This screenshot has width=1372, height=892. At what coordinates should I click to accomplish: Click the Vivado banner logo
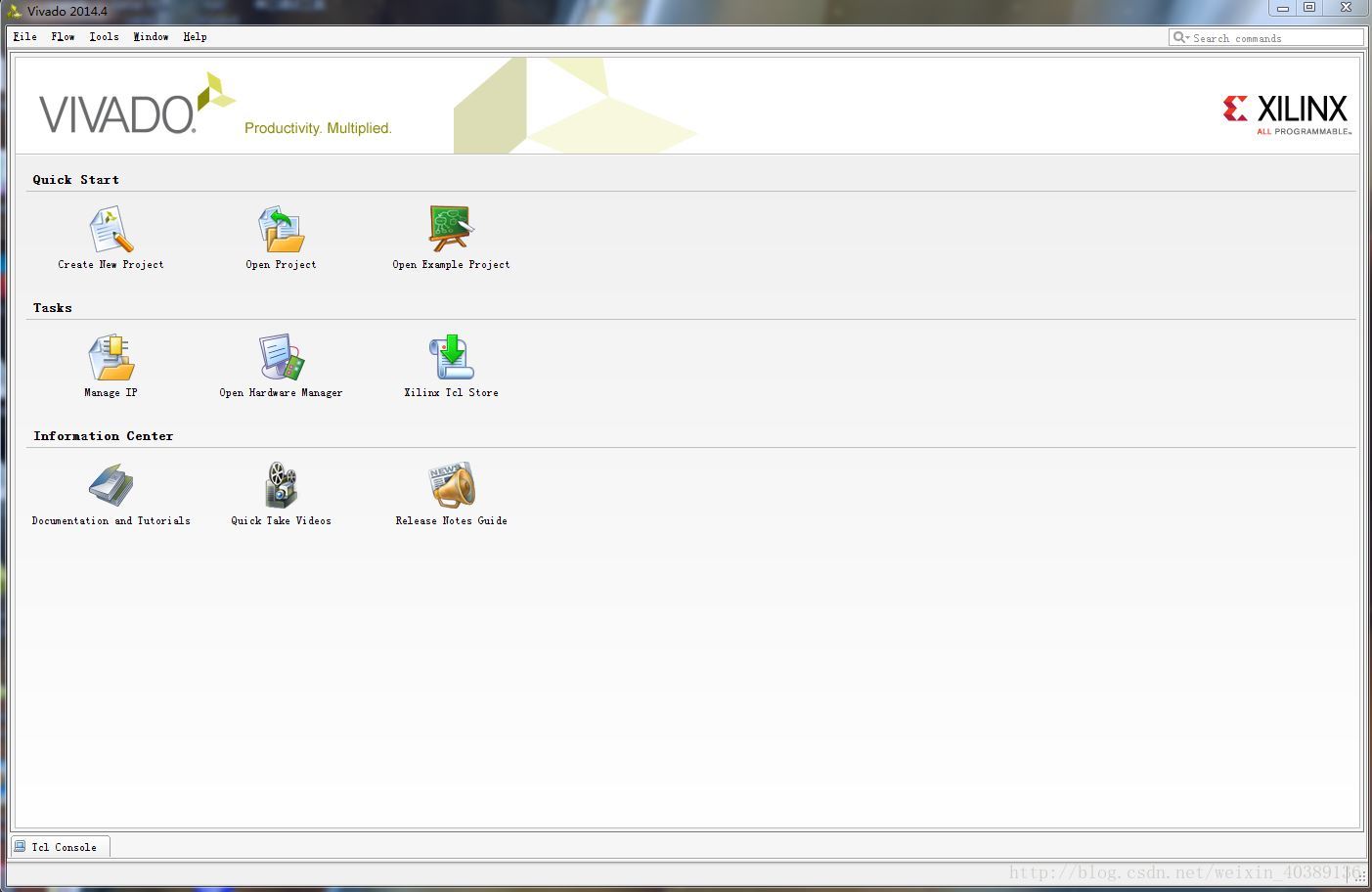[137, 104]
